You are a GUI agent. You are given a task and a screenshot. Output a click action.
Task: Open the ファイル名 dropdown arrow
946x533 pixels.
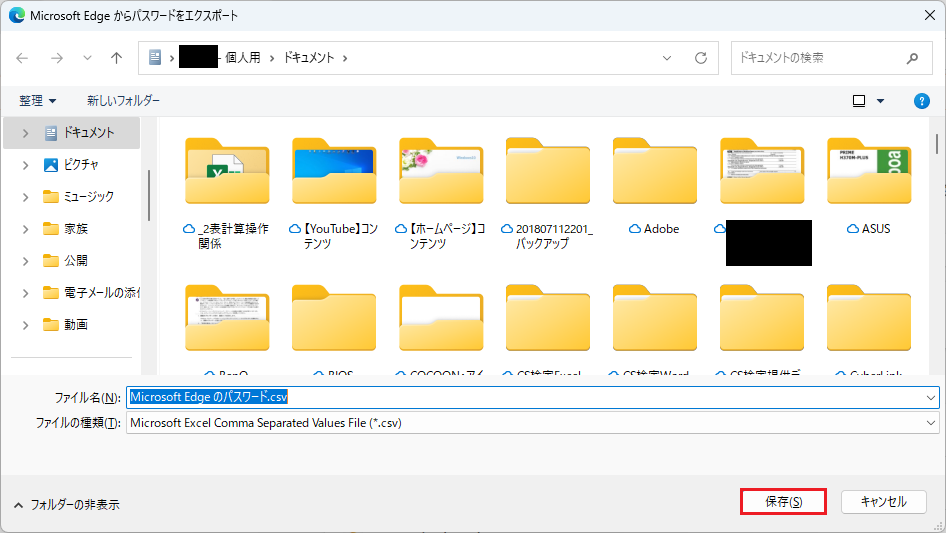[931, 397]
